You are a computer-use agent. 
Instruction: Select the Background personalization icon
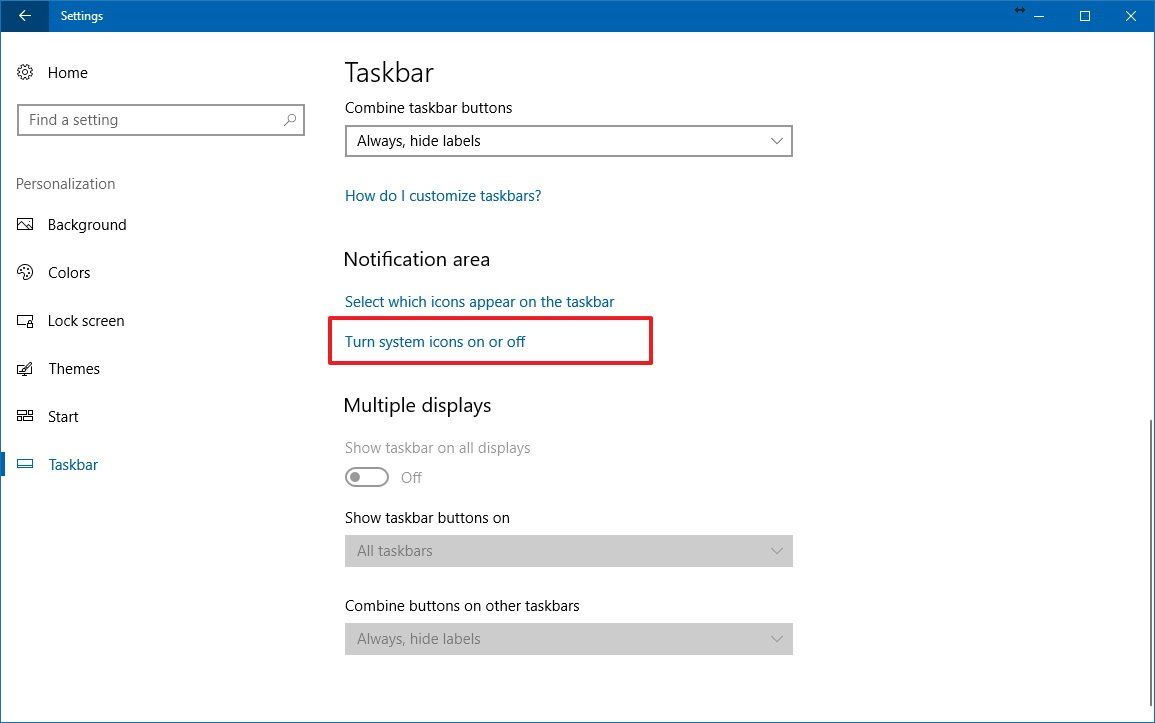[25, 224]
